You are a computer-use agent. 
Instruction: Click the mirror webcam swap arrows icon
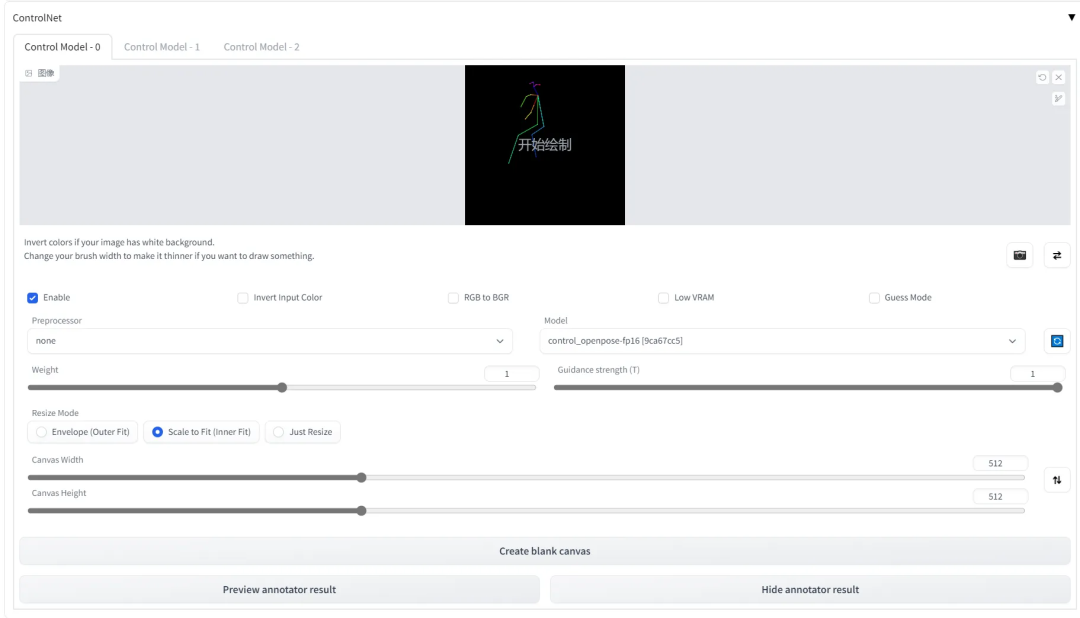(1057, 256)
